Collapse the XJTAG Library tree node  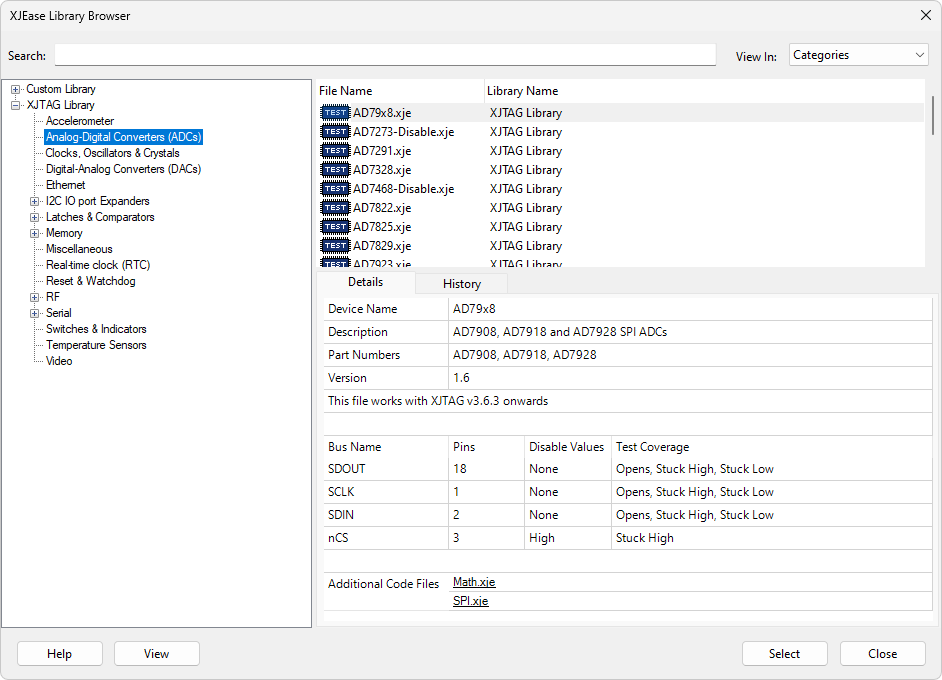click(16, 105)
